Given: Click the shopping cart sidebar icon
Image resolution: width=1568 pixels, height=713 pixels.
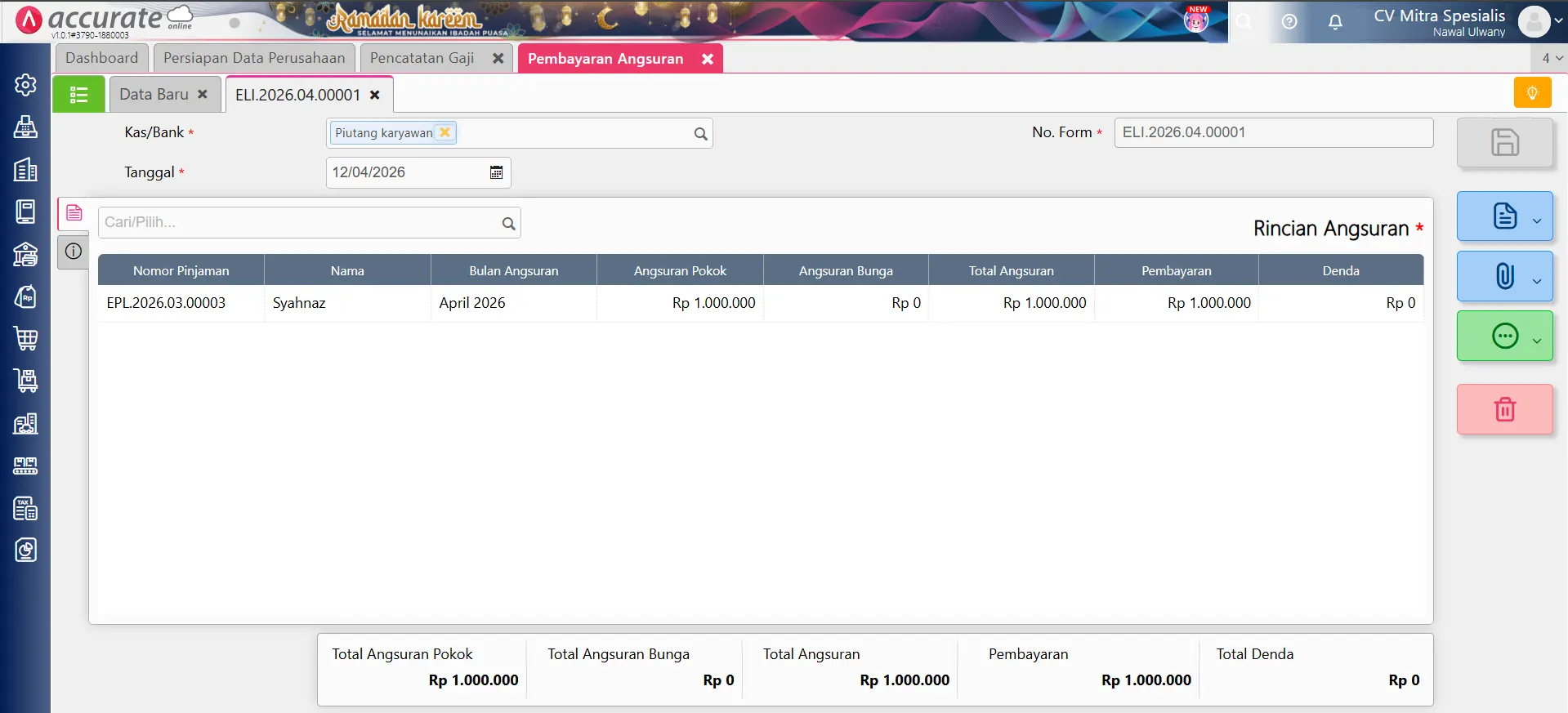Looking at the screenshot, I should 25,338.
